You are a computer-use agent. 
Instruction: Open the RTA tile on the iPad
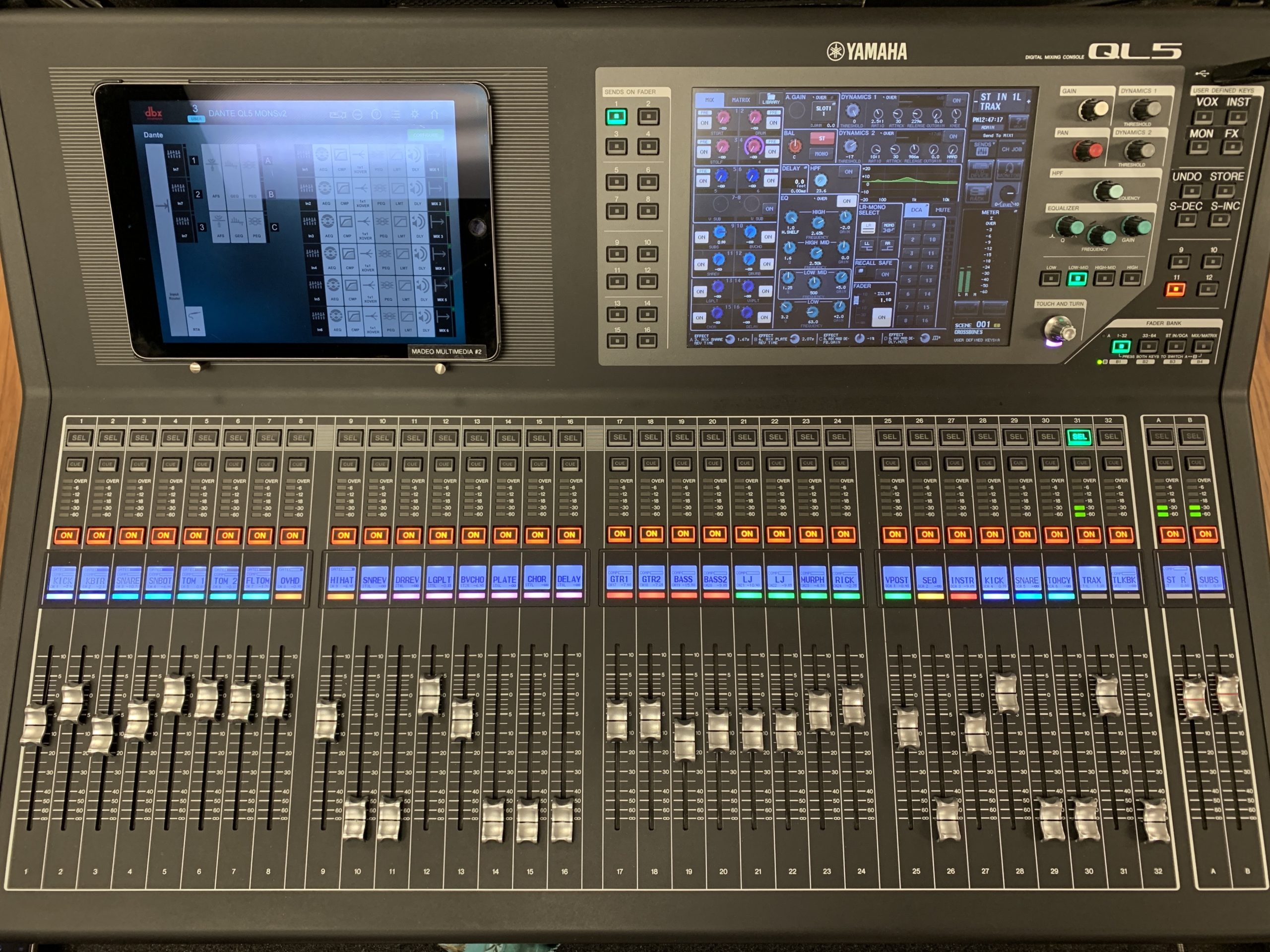pos(196,322)
